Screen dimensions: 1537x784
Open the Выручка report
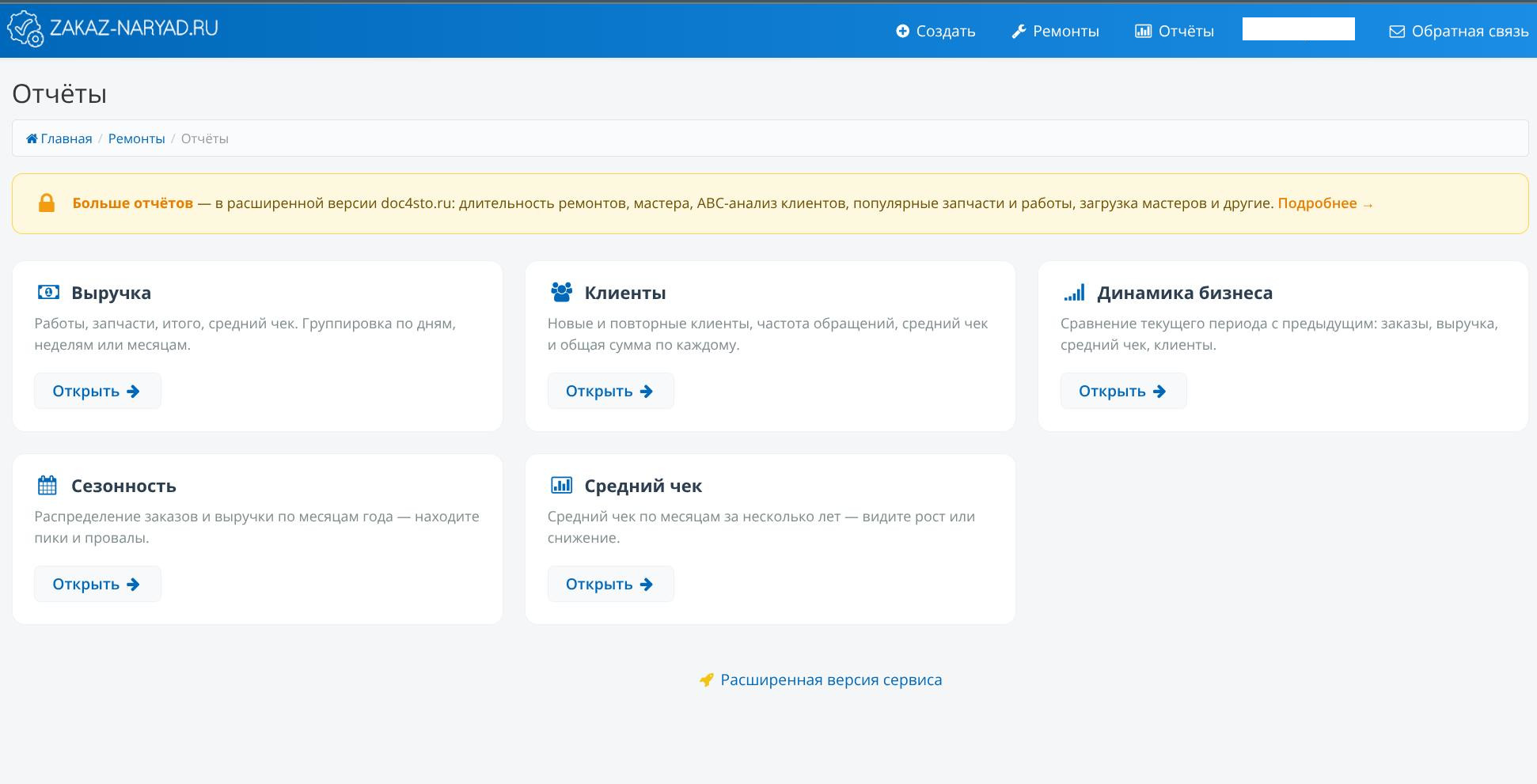[x=97, y=390]
